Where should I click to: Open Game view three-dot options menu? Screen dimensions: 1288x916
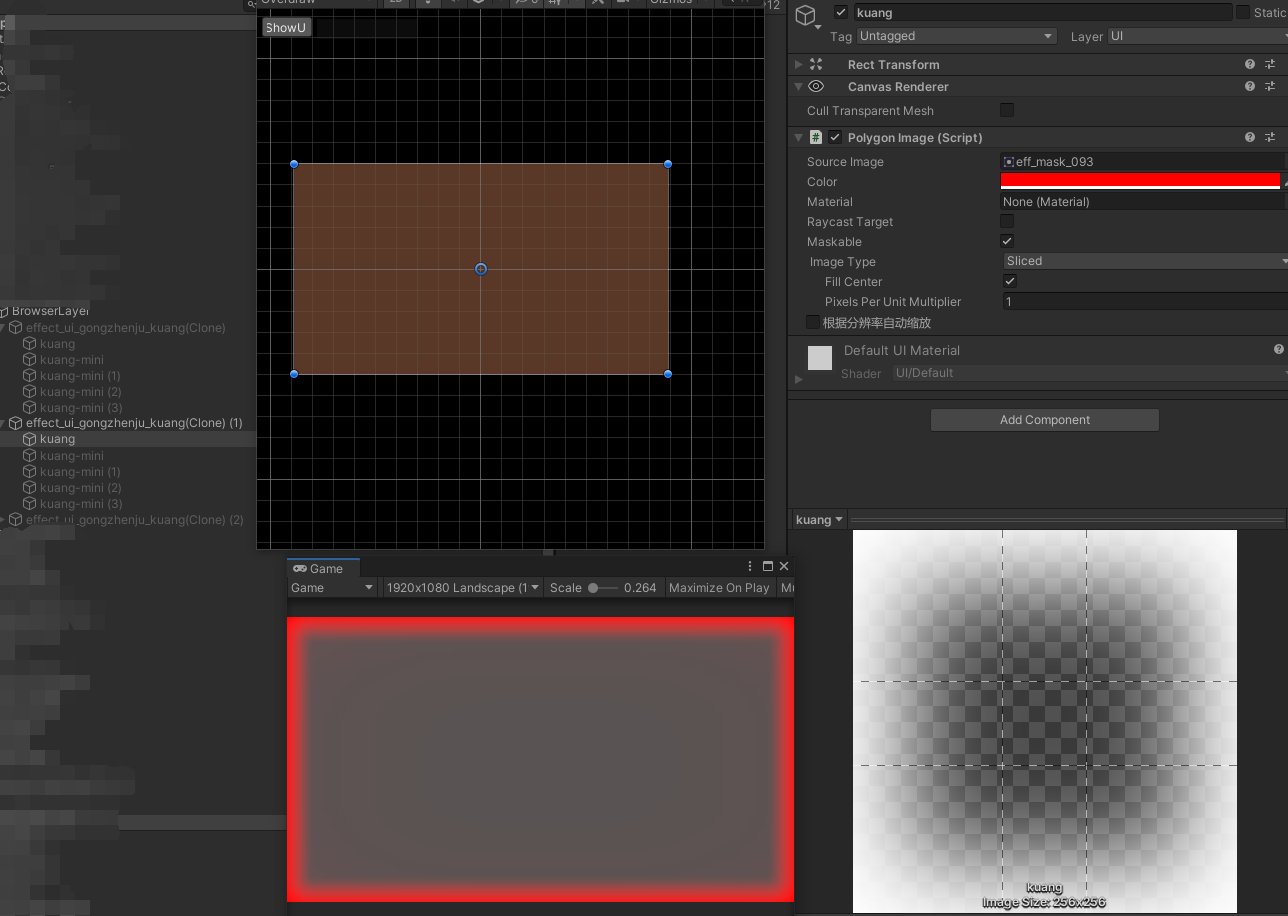pyautogui.click(x=750, y=567)
